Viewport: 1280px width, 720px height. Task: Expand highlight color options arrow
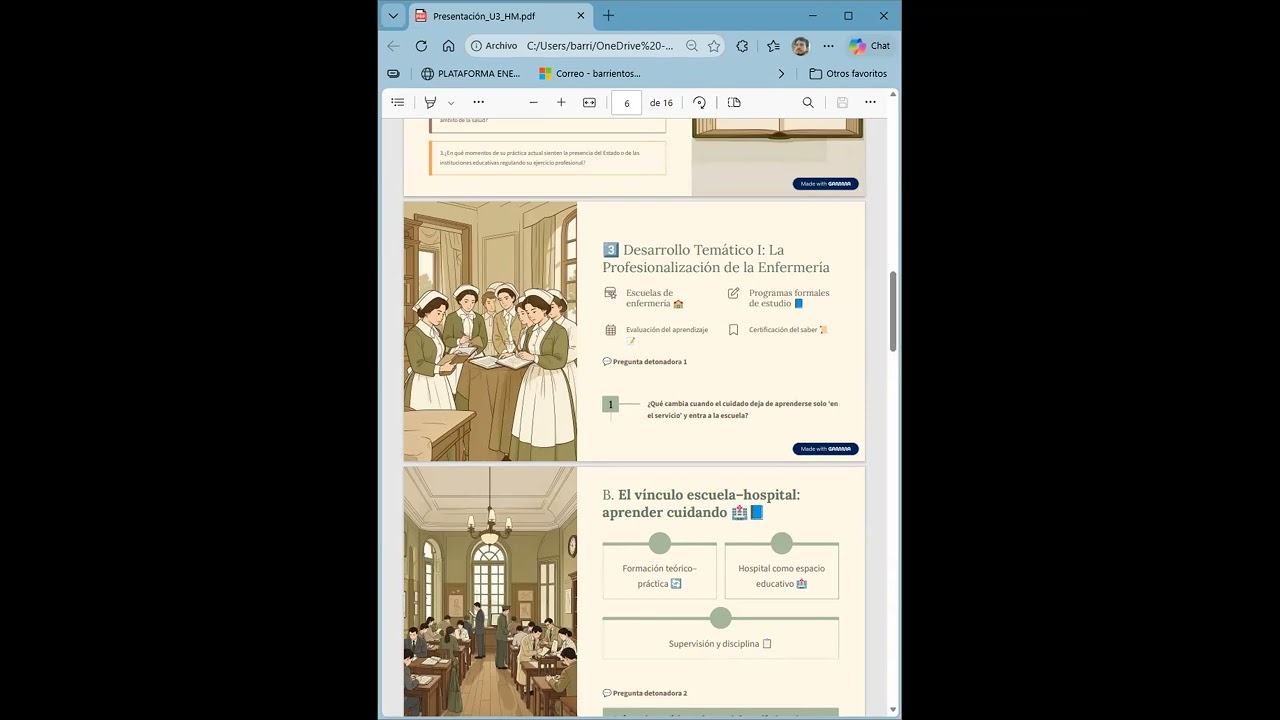[451, 103]
